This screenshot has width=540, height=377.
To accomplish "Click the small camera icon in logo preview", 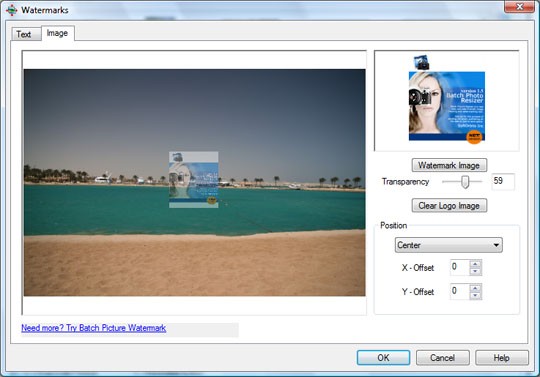I will click(422, 63).
